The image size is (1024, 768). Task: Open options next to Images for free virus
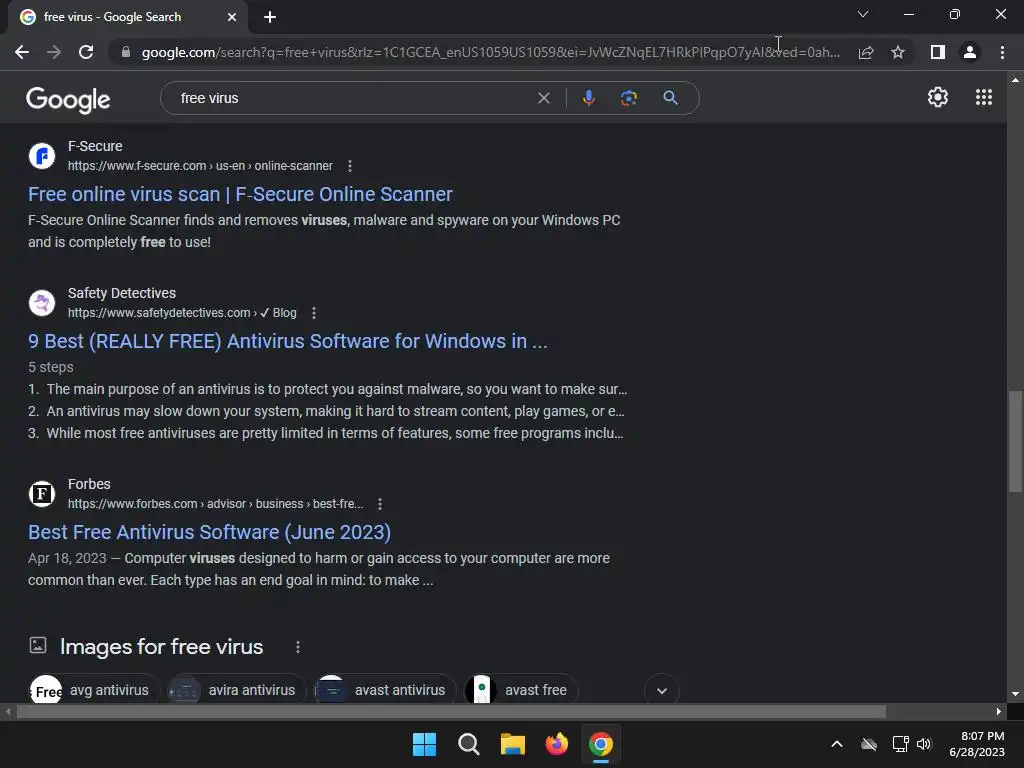pos(298,647)
